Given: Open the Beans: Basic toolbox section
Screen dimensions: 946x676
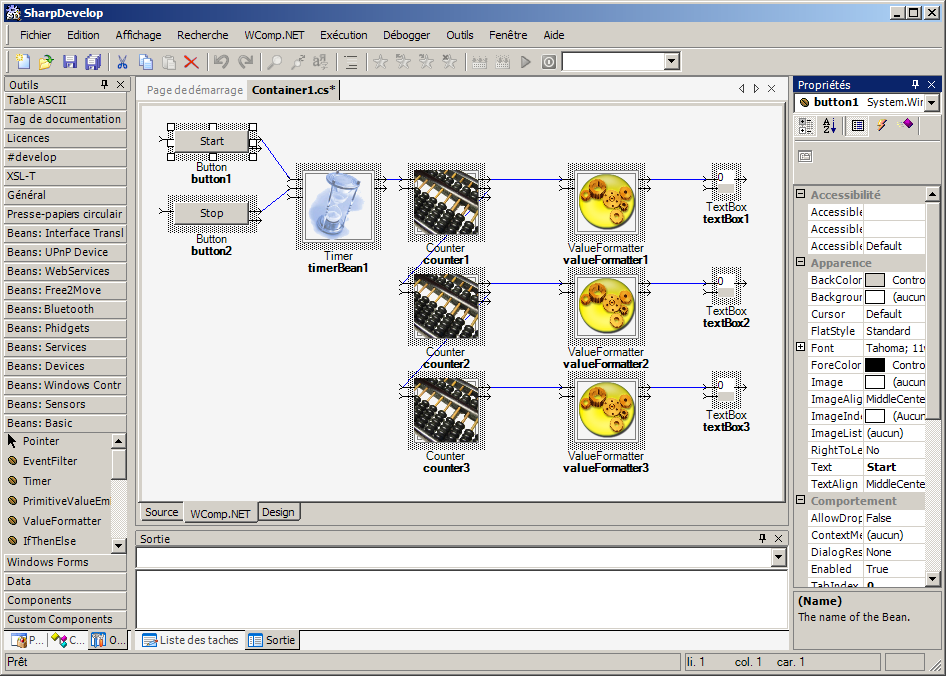Looking at the screenshot, I should (66, 423).
